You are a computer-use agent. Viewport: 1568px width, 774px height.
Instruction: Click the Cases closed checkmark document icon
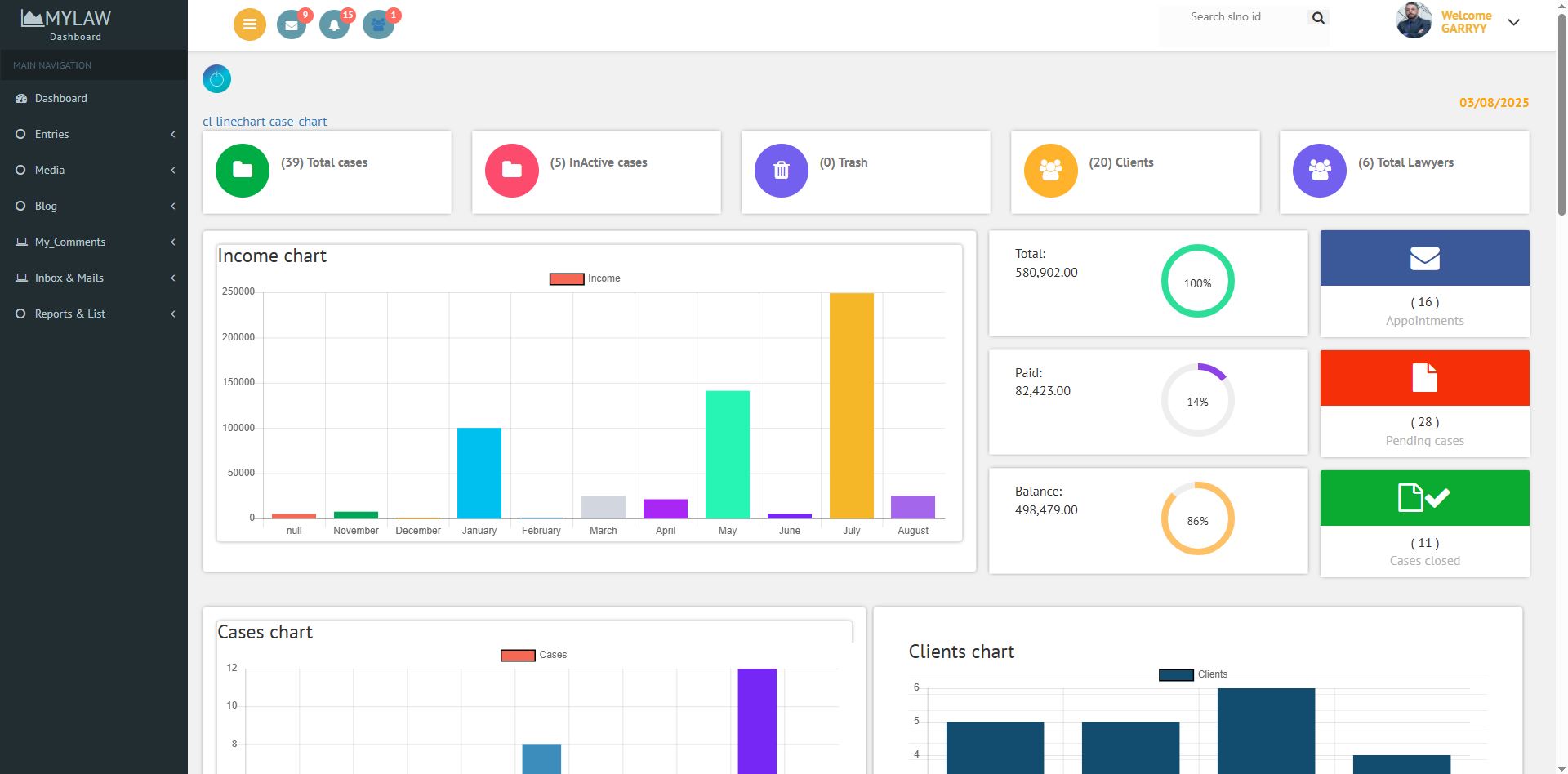pyautogui.click(x=1424, y=497)
